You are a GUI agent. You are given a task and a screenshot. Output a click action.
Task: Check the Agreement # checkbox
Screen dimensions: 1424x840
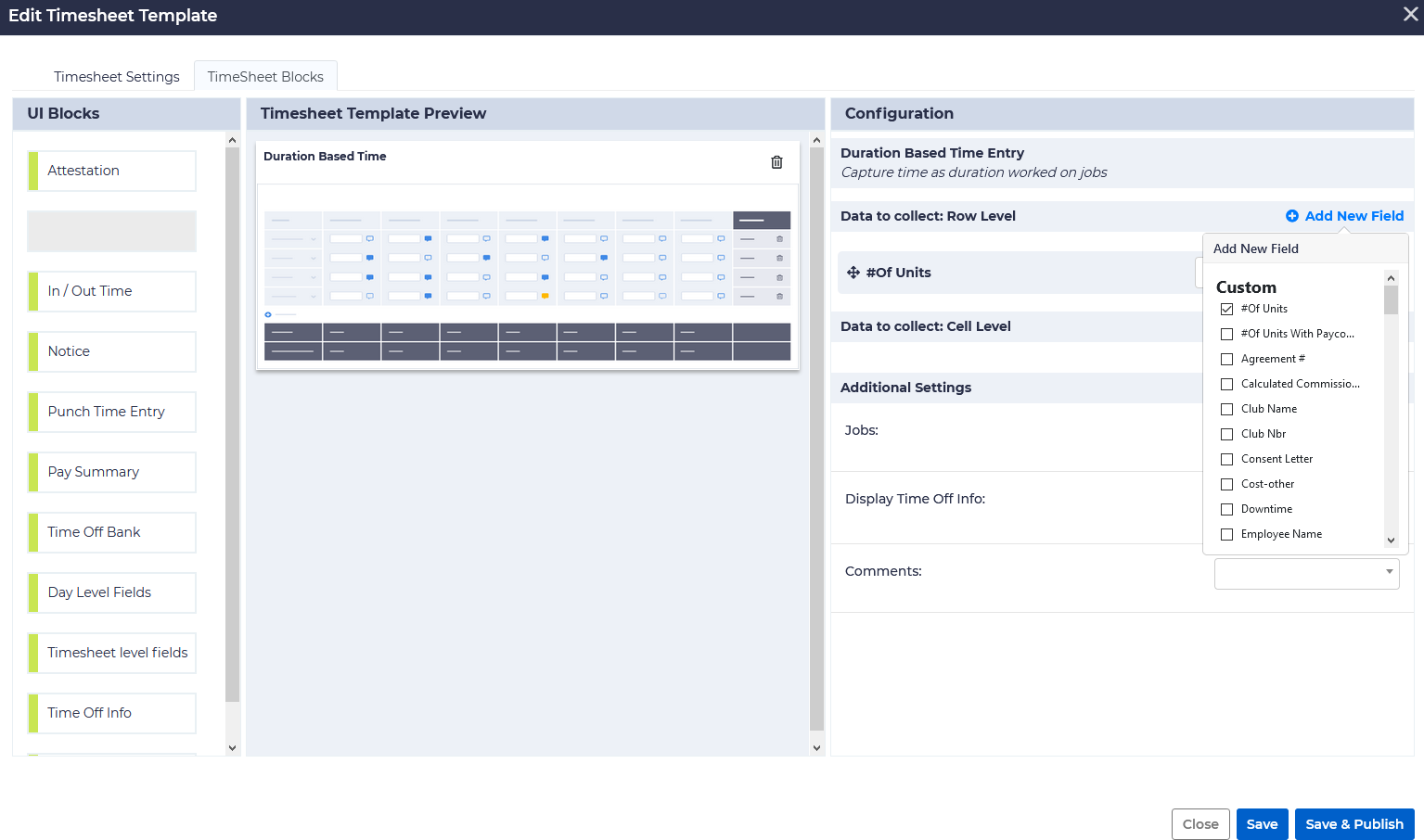(x=1226, y=359)
